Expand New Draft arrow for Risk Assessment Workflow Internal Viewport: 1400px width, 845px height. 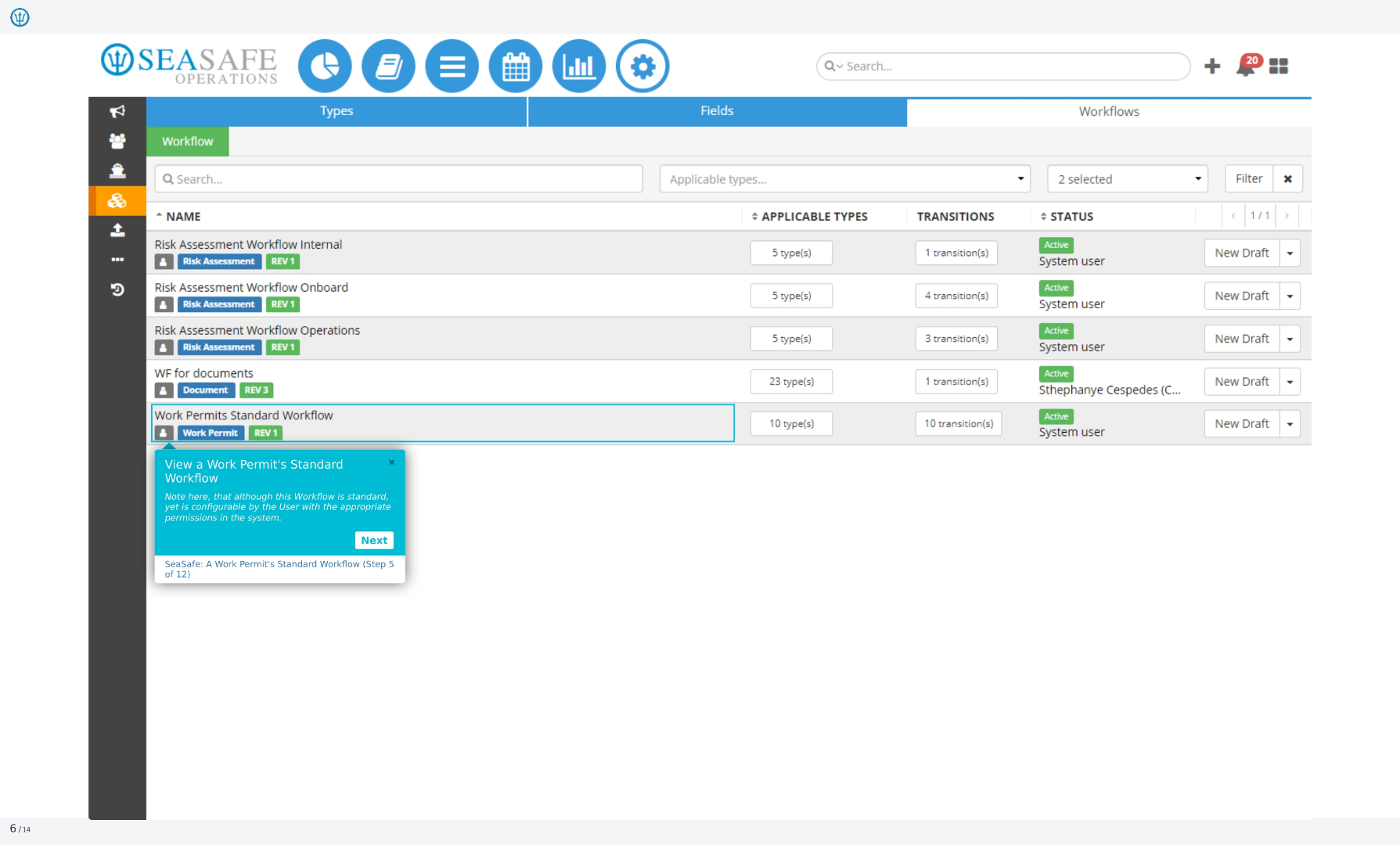click(1290, 253)
